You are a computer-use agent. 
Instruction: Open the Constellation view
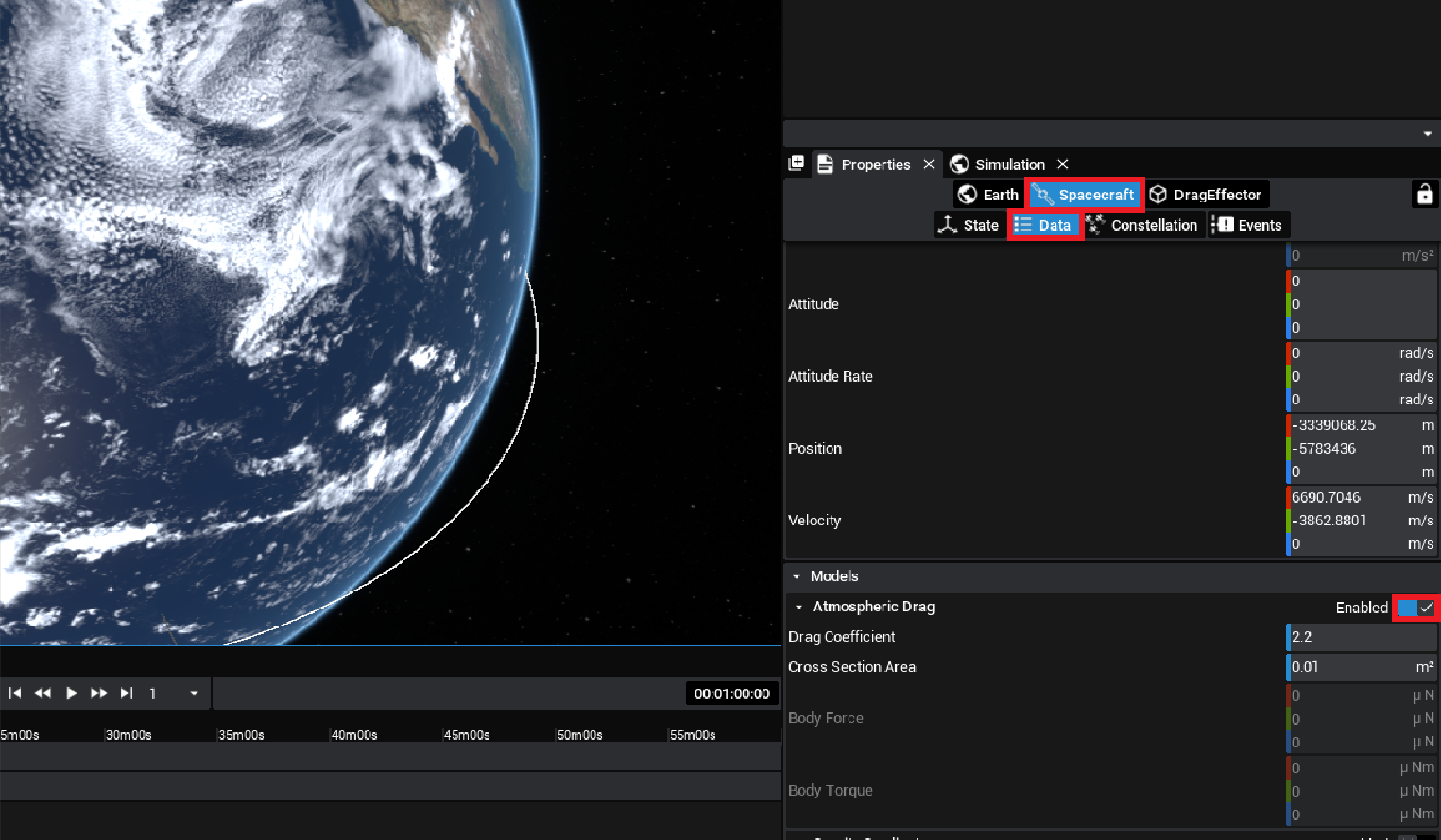[x=1142, y=225]
